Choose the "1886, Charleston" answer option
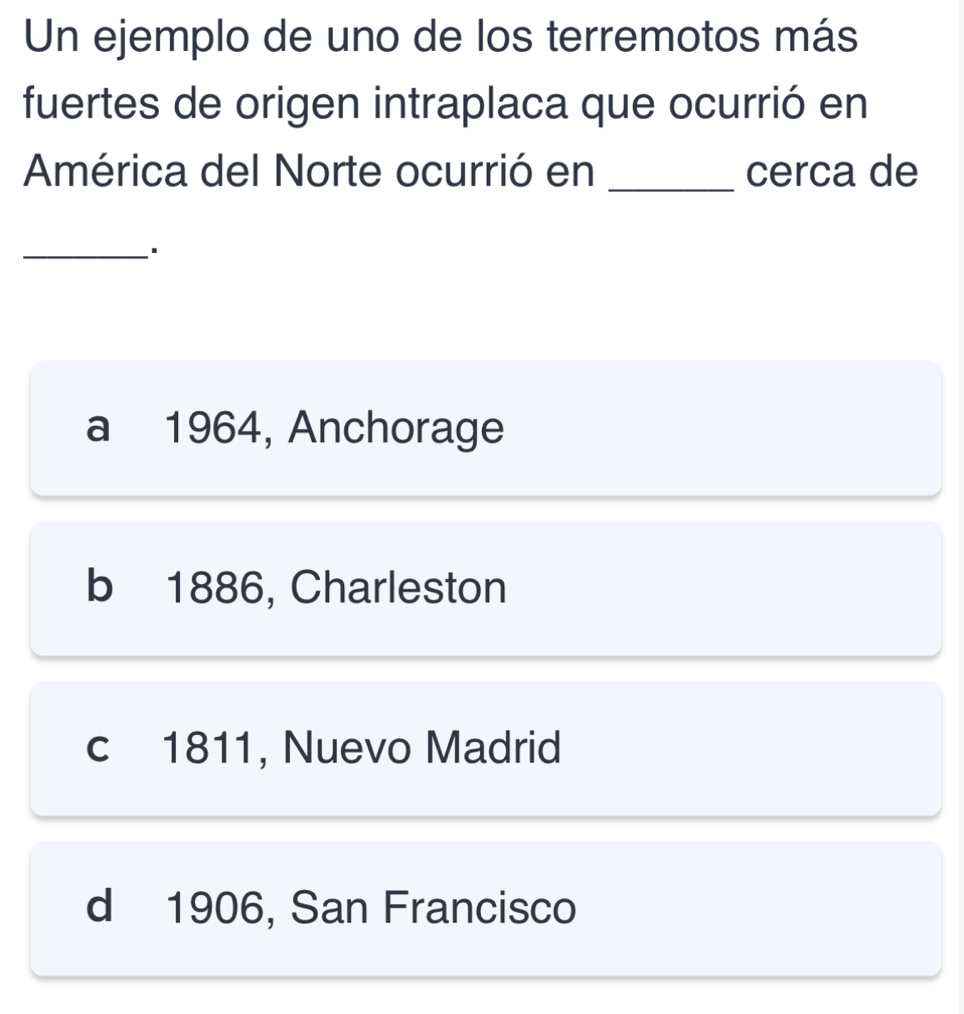 (485, 589)
